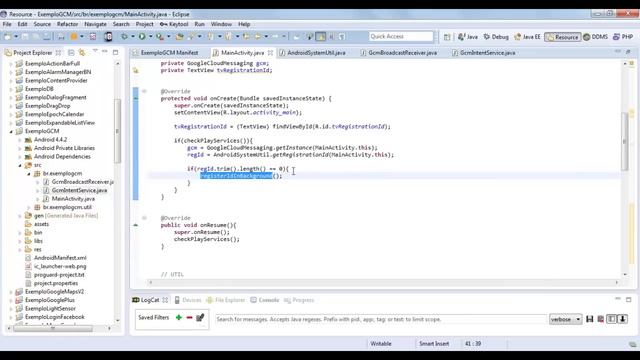640x360 pixels.
Task: Expand the res folder node
Action: [x=20, y=249]
